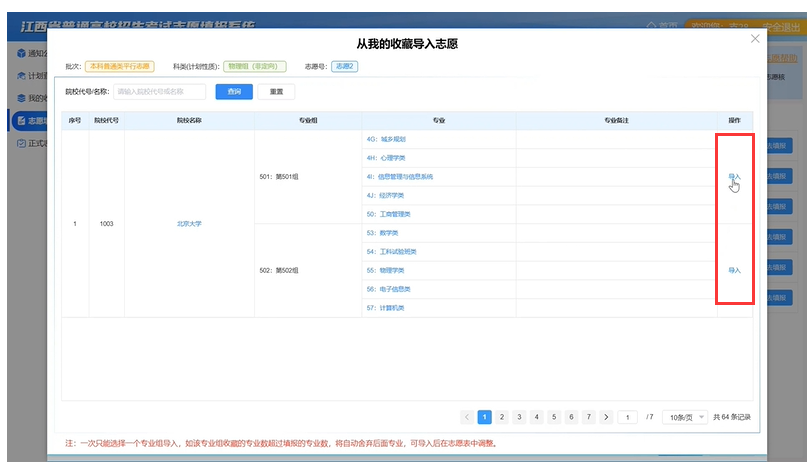Focus the 院校代号/名称 input field
The height and width of the screenshot is (467, 812).
coord(159,92)
